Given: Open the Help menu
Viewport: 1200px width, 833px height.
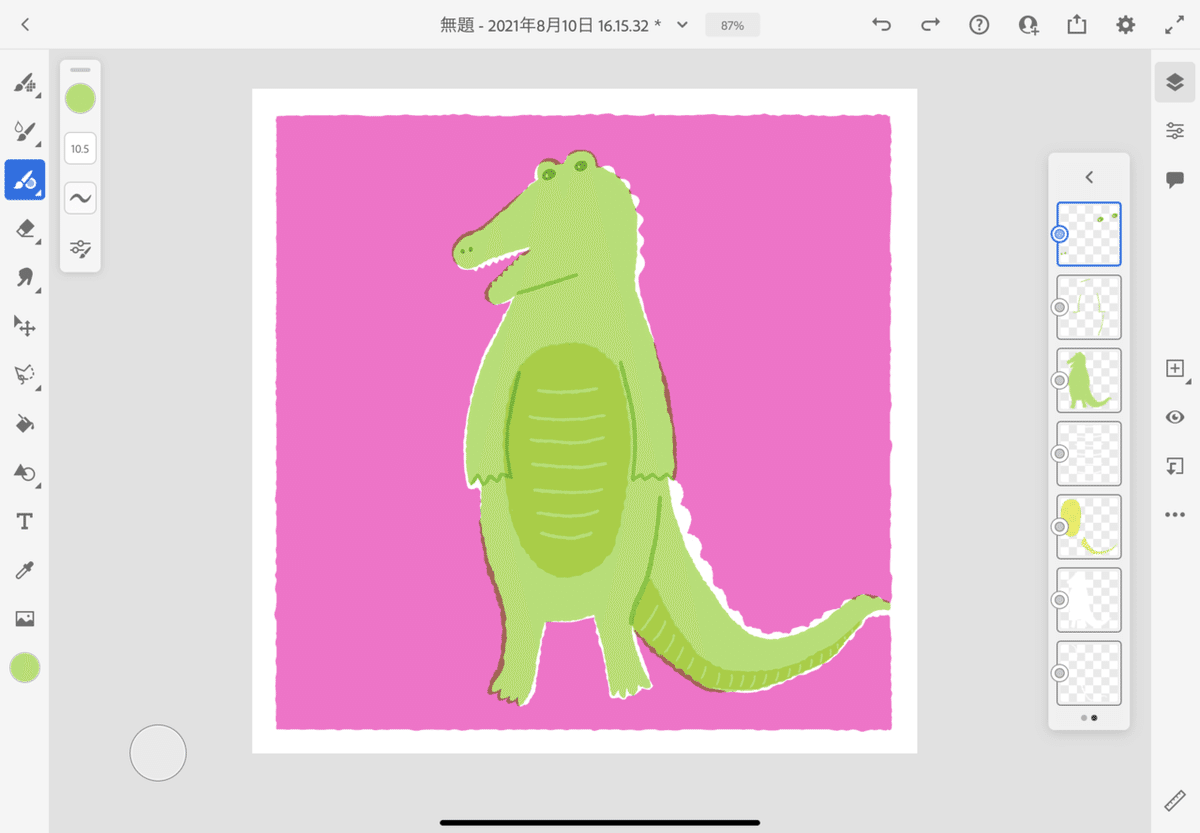Looking at the screenshot, I should click(x=978, y=24).
